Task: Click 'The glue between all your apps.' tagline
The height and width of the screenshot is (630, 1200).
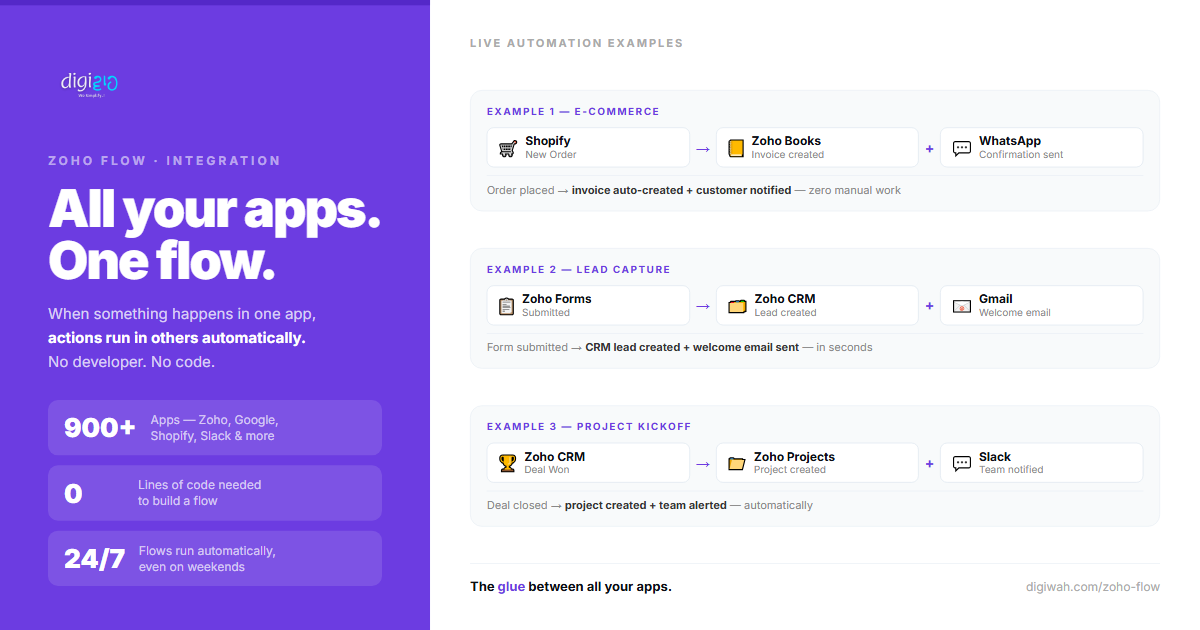Action: pyautogui.click(x=571, y=587)
